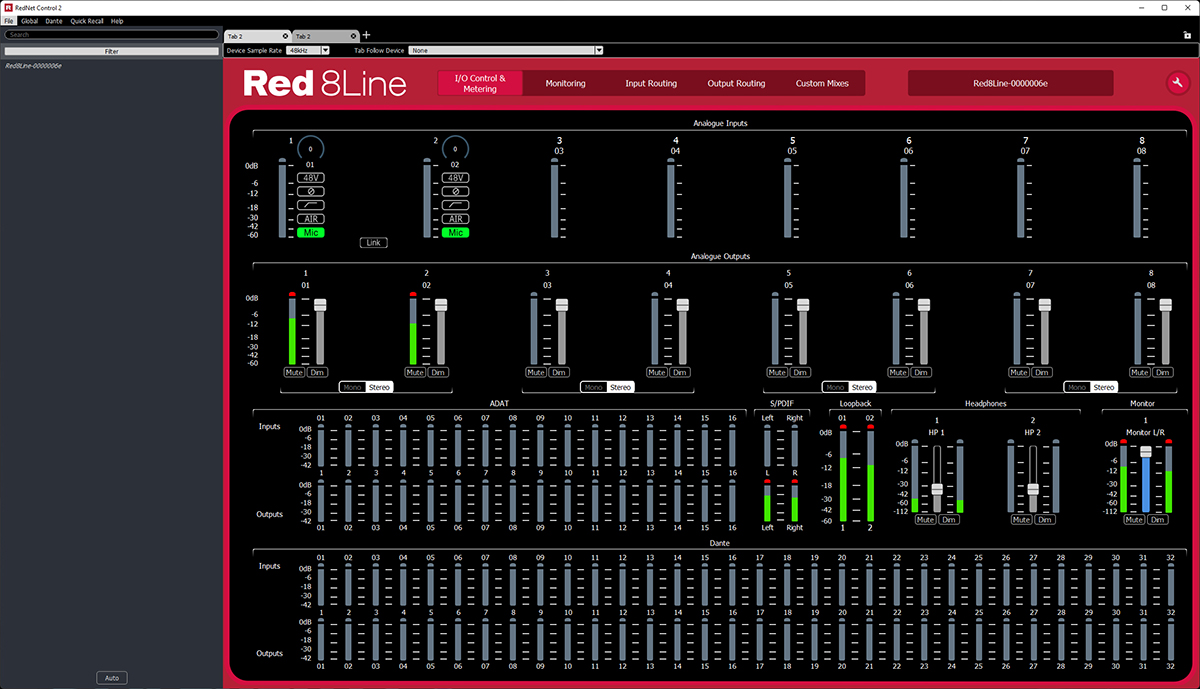Click the Monitor L/R blue volume fader
The width and height of the screenshot is (1200, 689).
(x=1146, y=452)
